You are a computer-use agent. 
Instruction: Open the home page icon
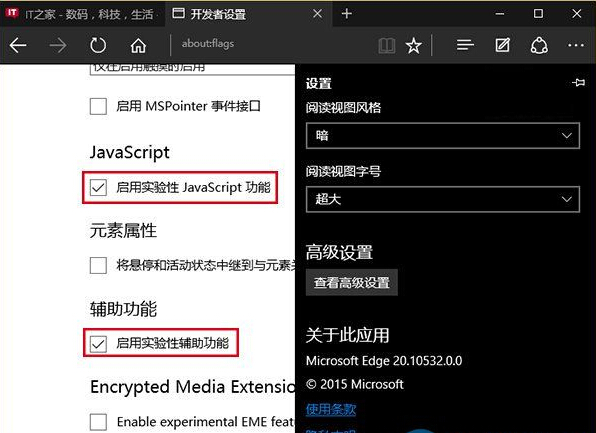click(138, 46)
